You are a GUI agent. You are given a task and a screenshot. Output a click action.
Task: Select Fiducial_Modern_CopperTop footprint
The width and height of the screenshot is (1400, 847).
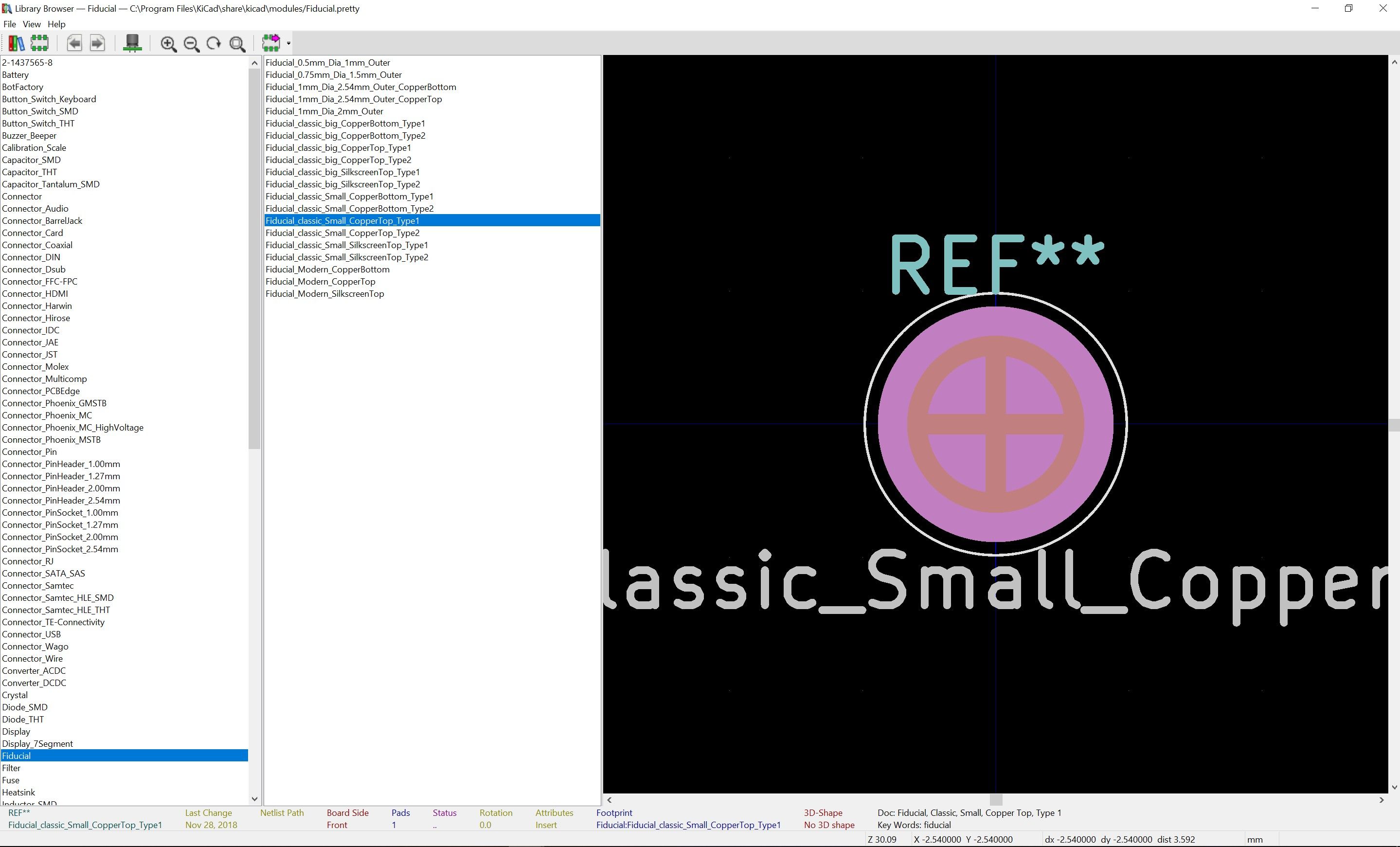(321, 282)
